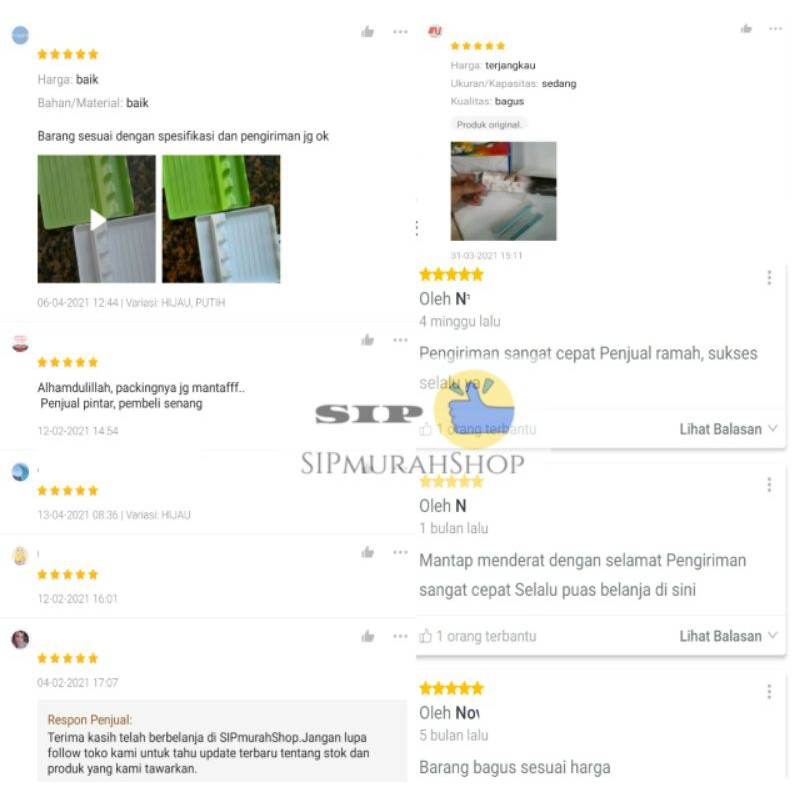Open second photo of green and white trays
The image size is (800, 800).
coord(221,219)
